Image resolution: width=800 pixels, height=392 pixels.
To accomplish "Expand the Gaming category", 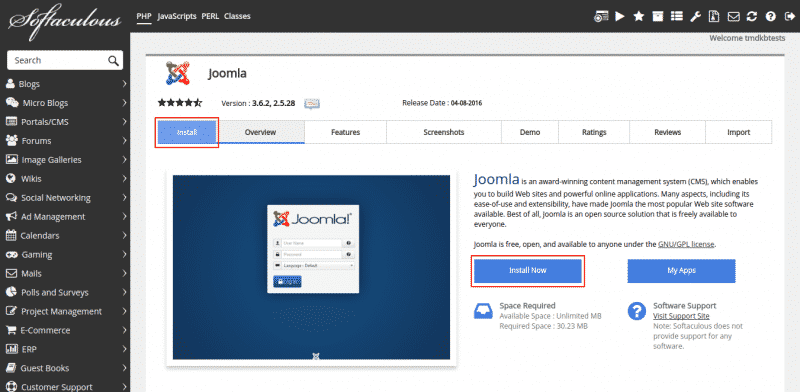I will (65, 255).
